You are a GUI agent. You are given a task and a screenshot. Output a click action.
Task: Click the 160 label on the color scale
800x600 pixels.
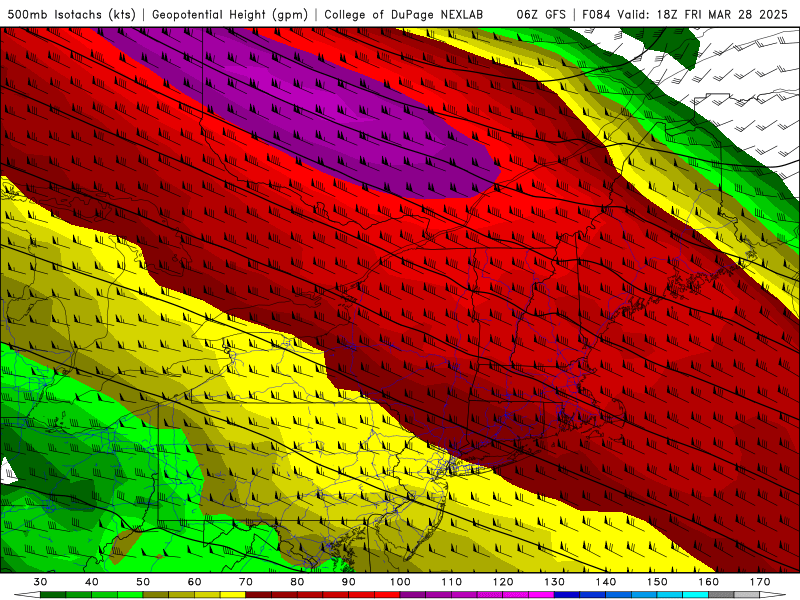coord(709,582)
